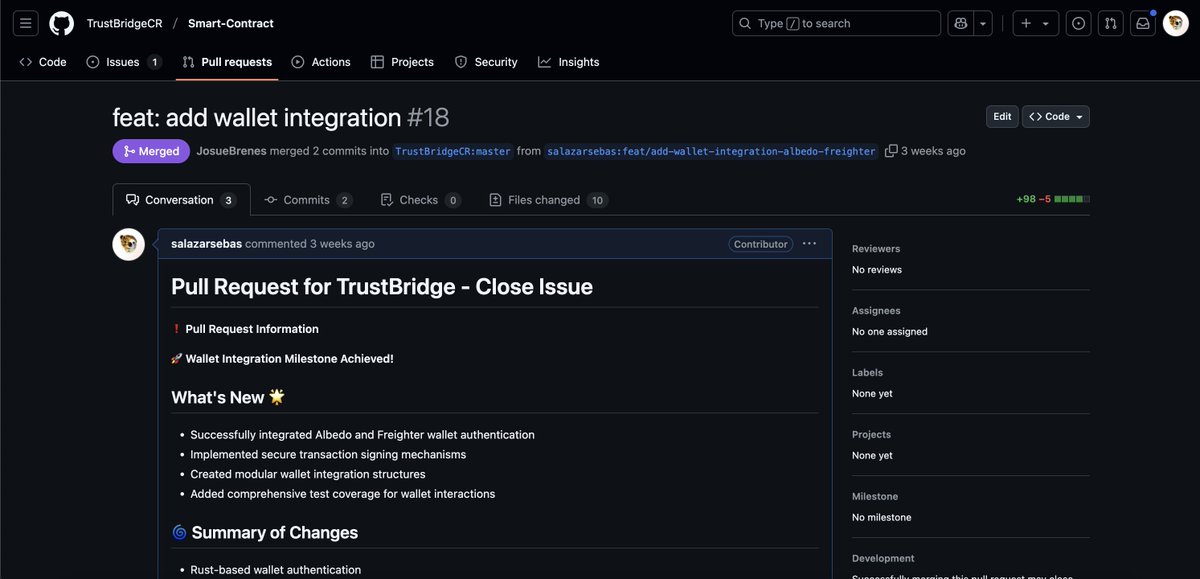Click the "3 weeks ago" comment timestamp
The width and height of the screenshot is (1200, 579).
coord(342,244)
